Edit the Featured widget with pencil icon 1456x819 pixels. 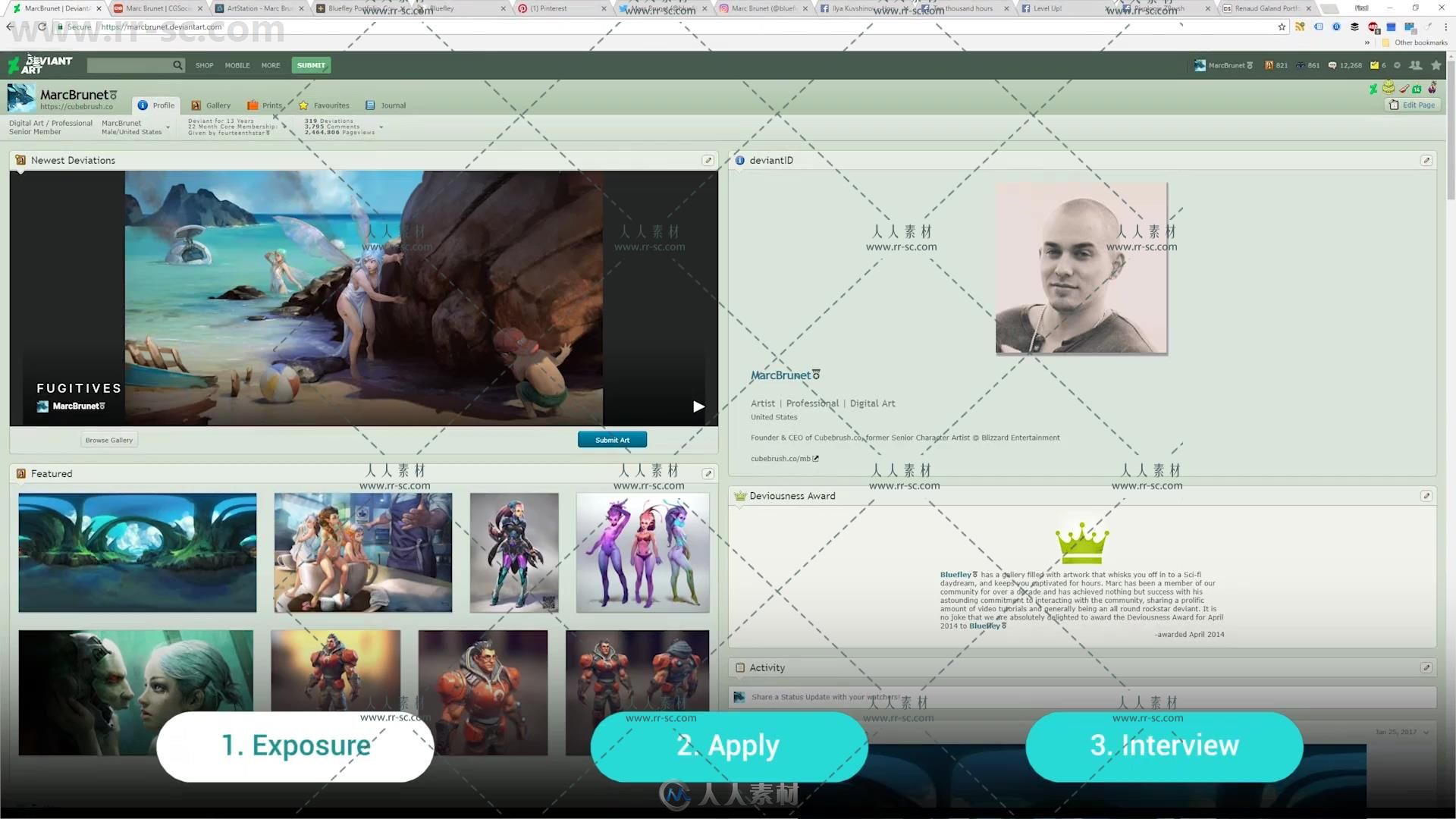tap(708, 473)
